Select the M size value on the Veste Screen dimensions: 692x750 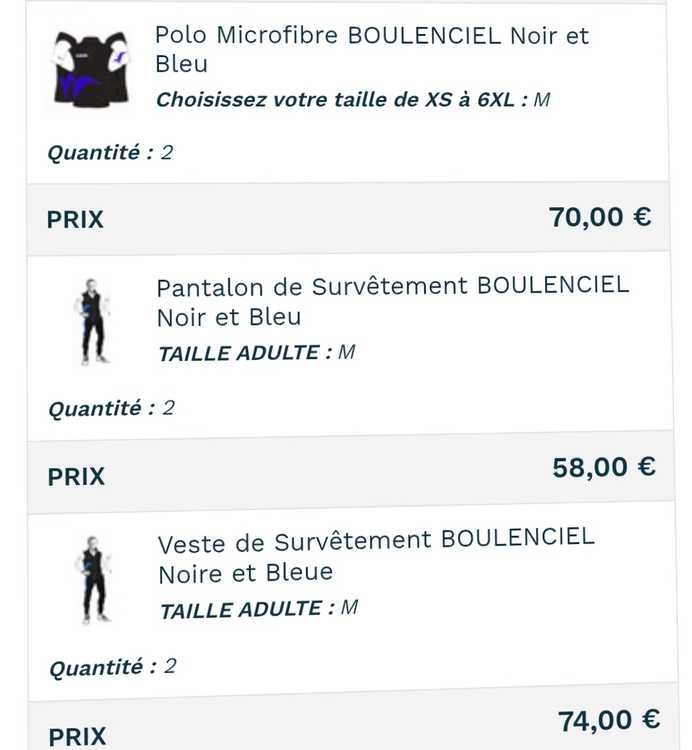(349, 607)
